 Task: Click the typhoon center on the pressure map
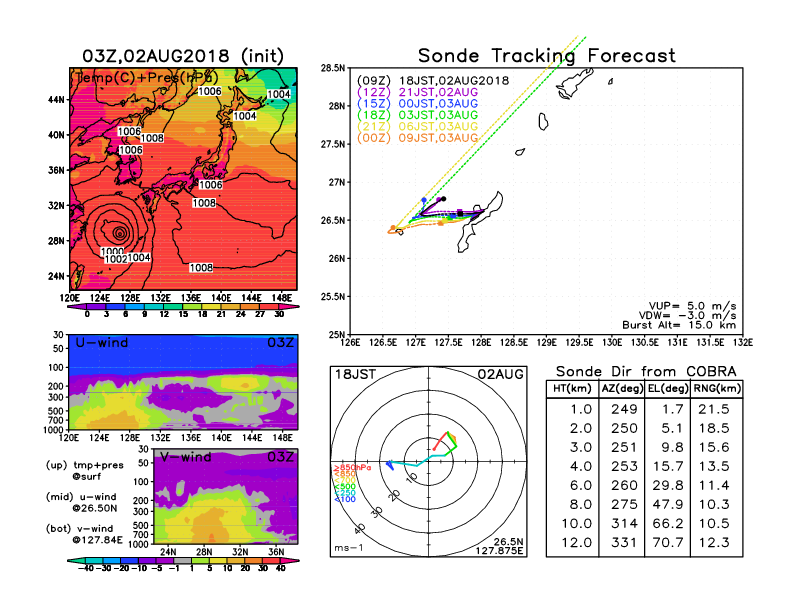[120, 233]
